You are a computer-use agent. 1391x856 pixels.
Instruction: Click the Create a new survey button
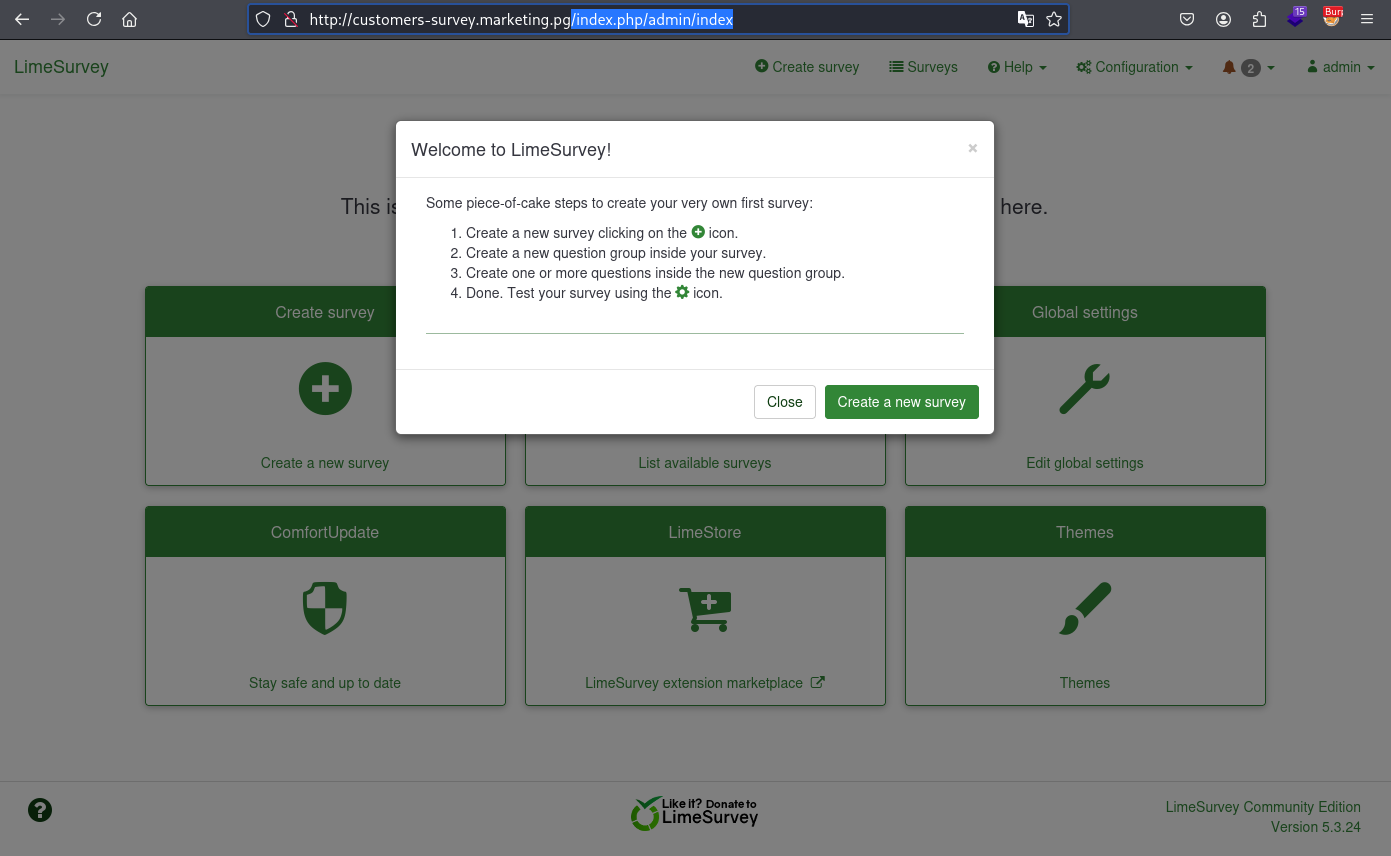902,402
